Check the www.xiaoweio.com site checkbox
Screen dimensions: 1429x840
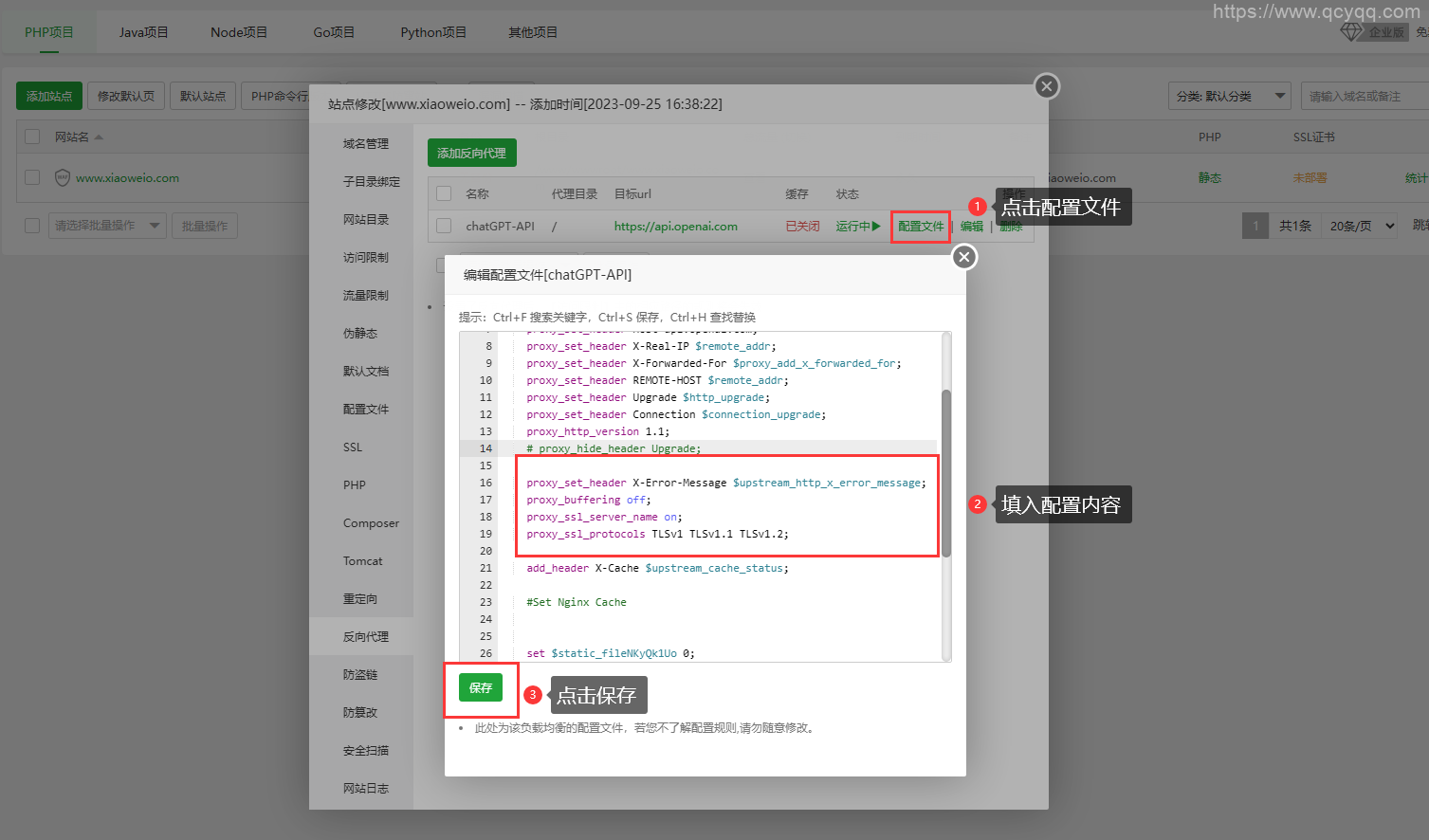[x=32, y=177]
